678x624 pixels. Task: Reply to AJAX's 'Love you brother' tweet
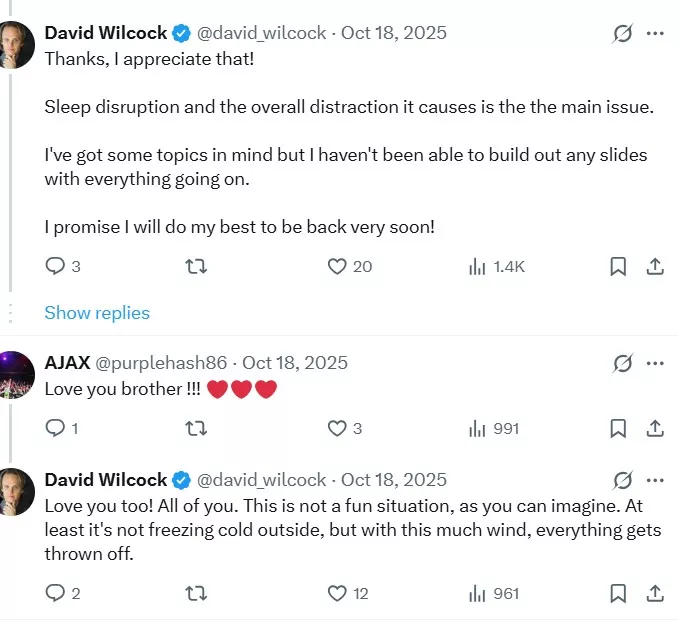click(x=56, y=428)
